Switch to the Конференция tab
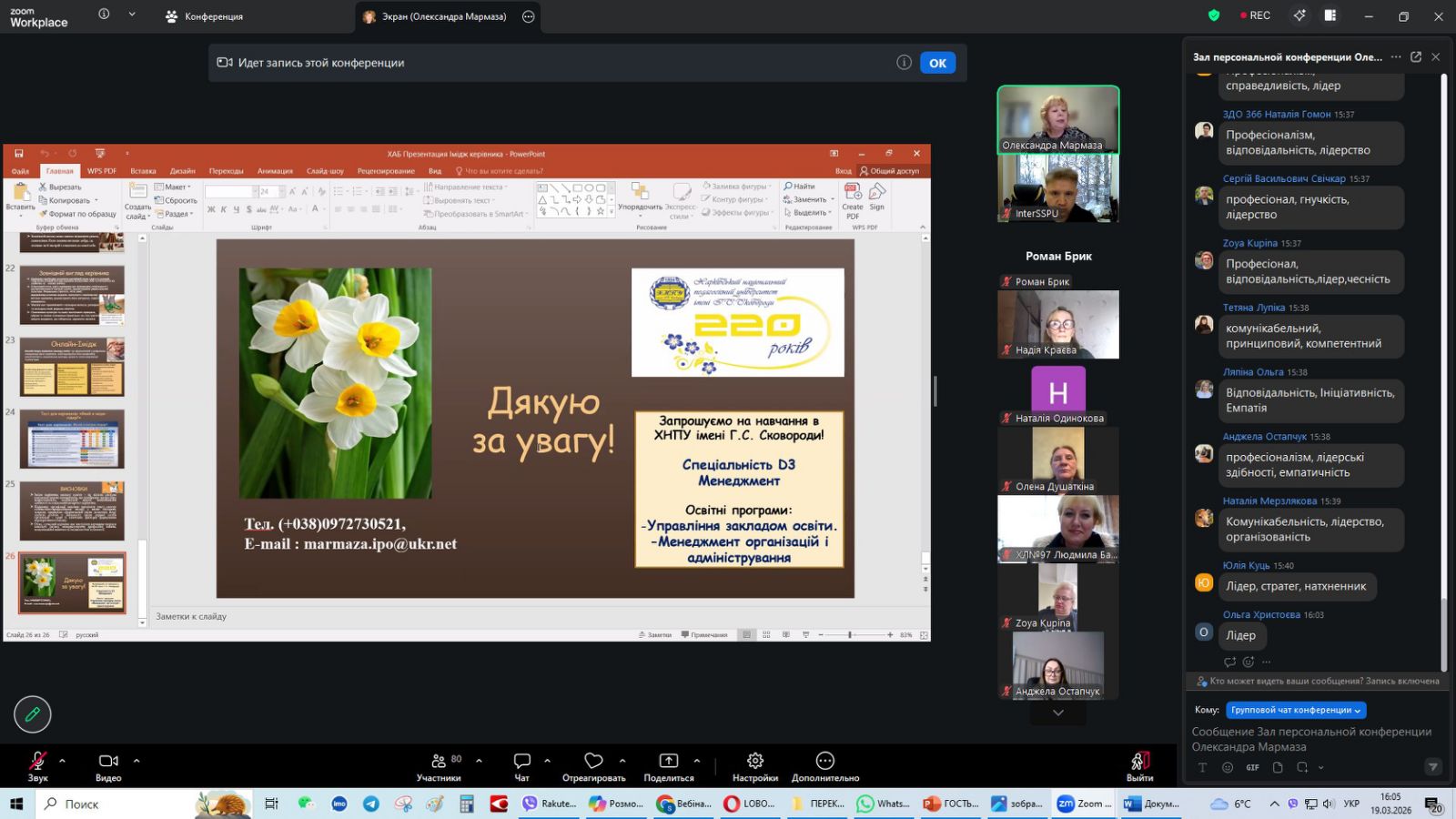The width and height of the screenshot is (1456, 819). pyautogui.click(x=205, y=16)
